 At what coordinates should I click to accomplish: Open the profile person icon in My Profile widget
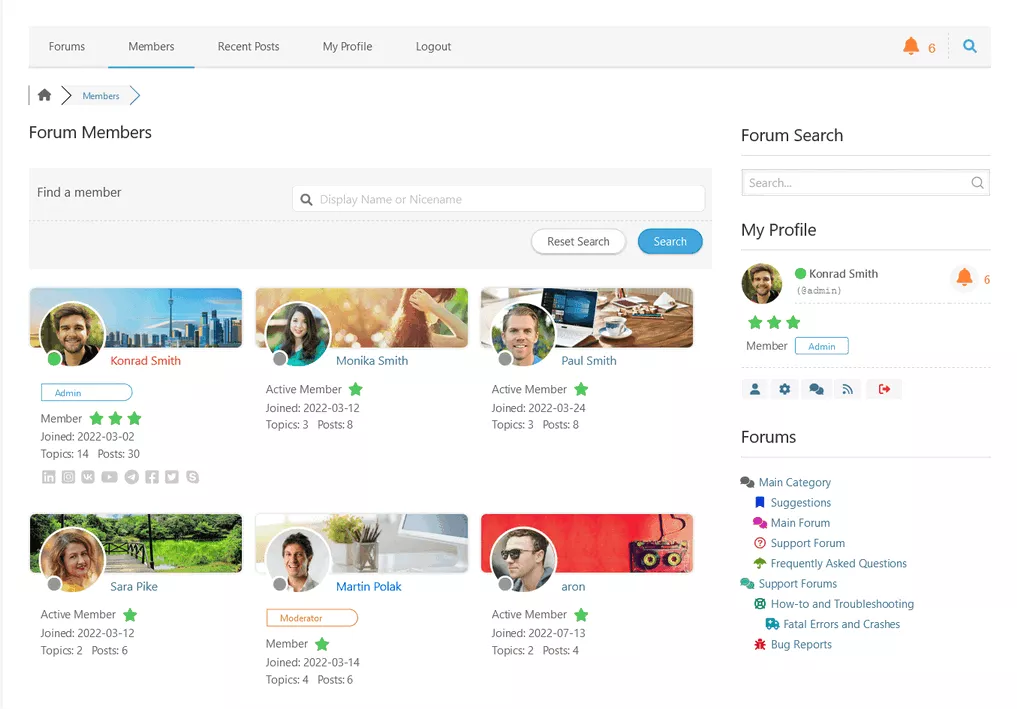click(755, 390)
